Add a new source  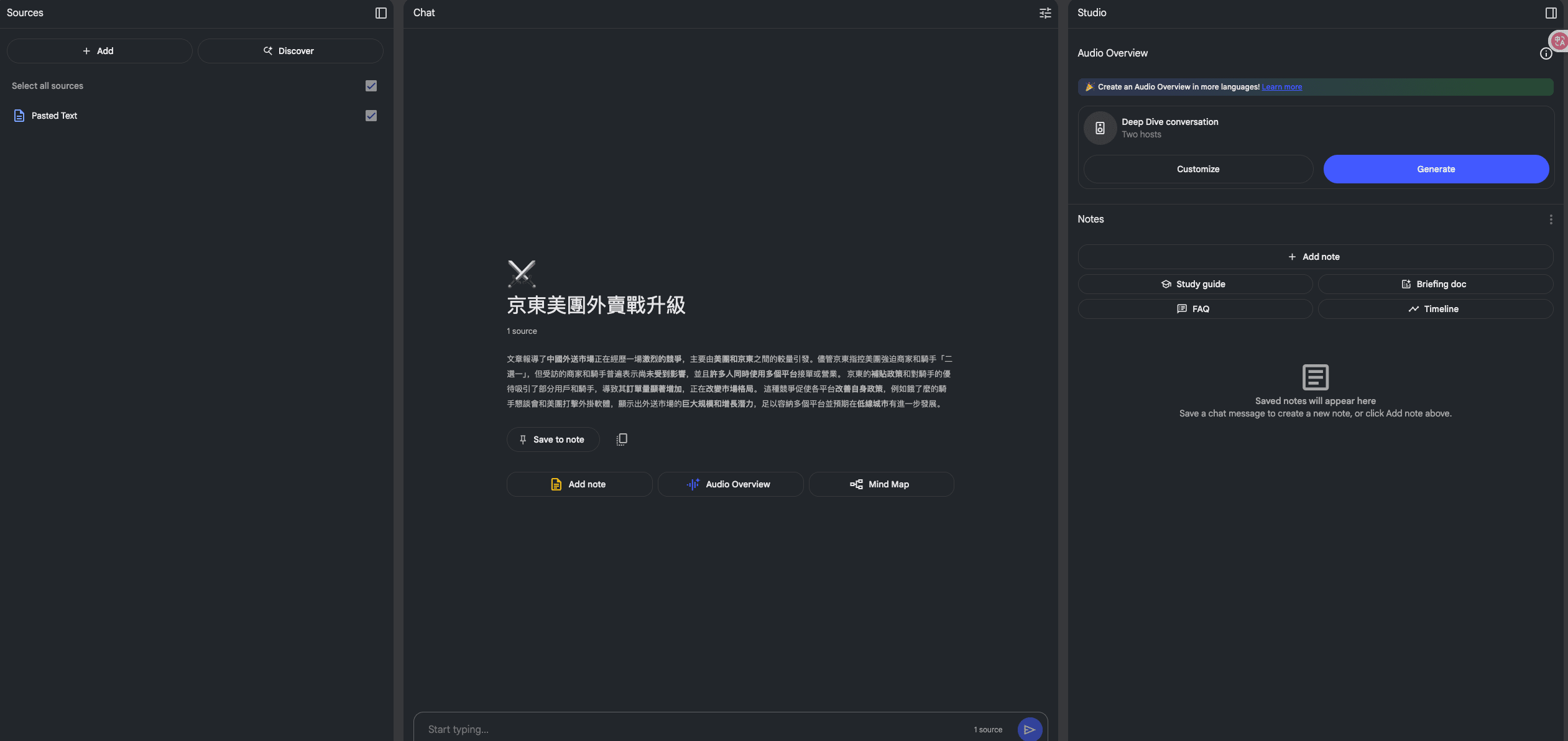[99, 51]
